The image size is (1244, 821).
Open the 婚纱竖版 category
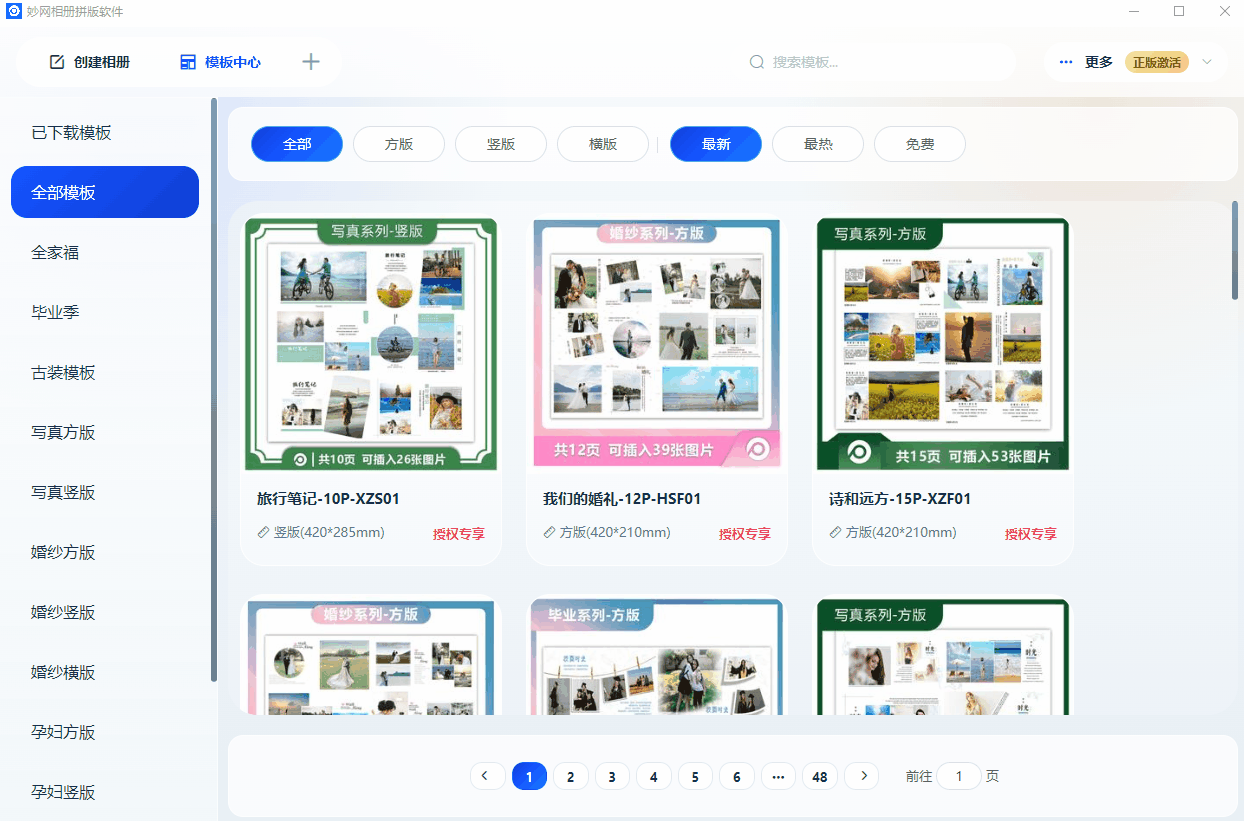105,612
